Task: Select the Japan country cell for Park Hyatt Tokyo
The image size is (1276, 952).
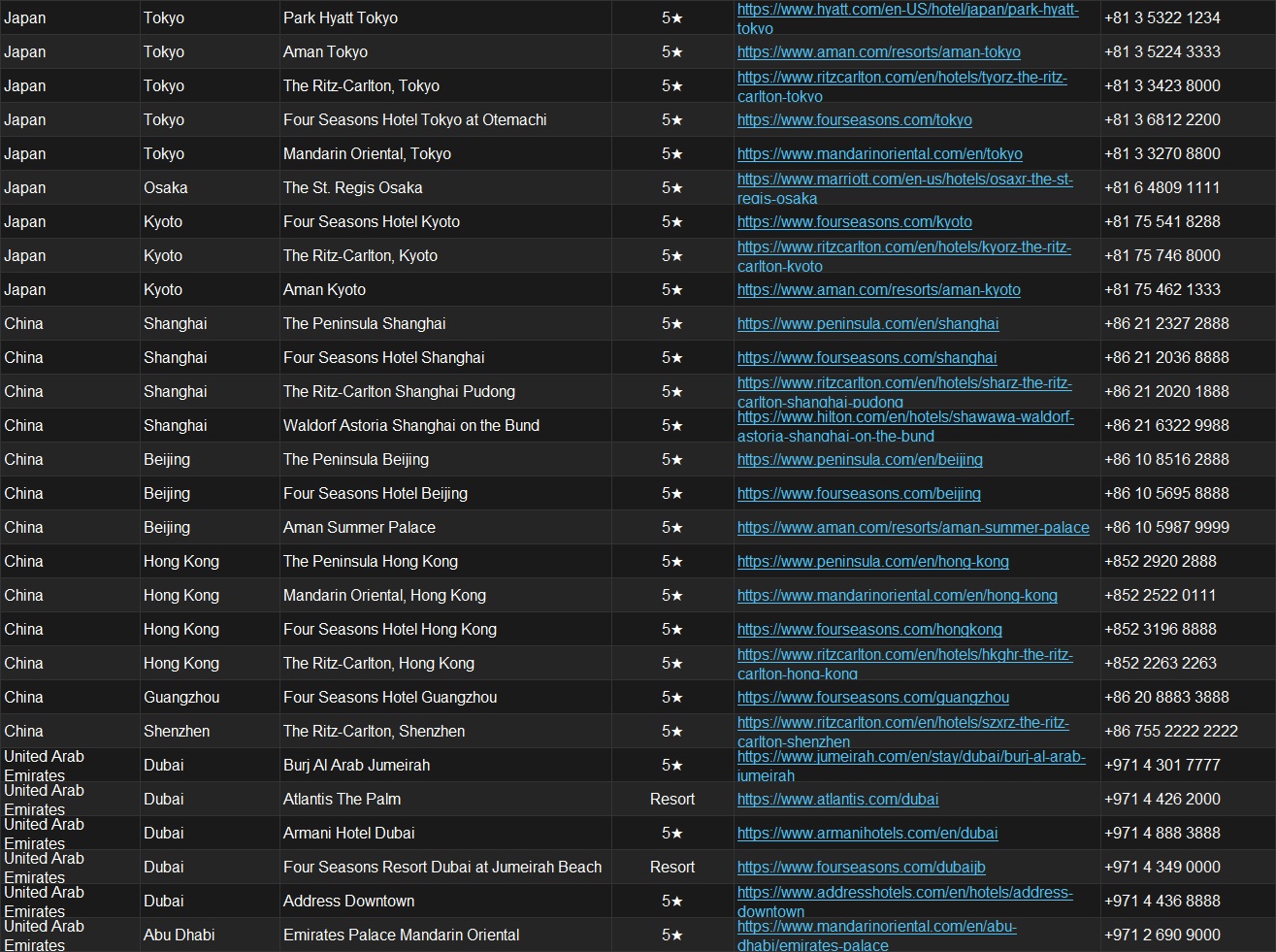Action: point(70,18)
